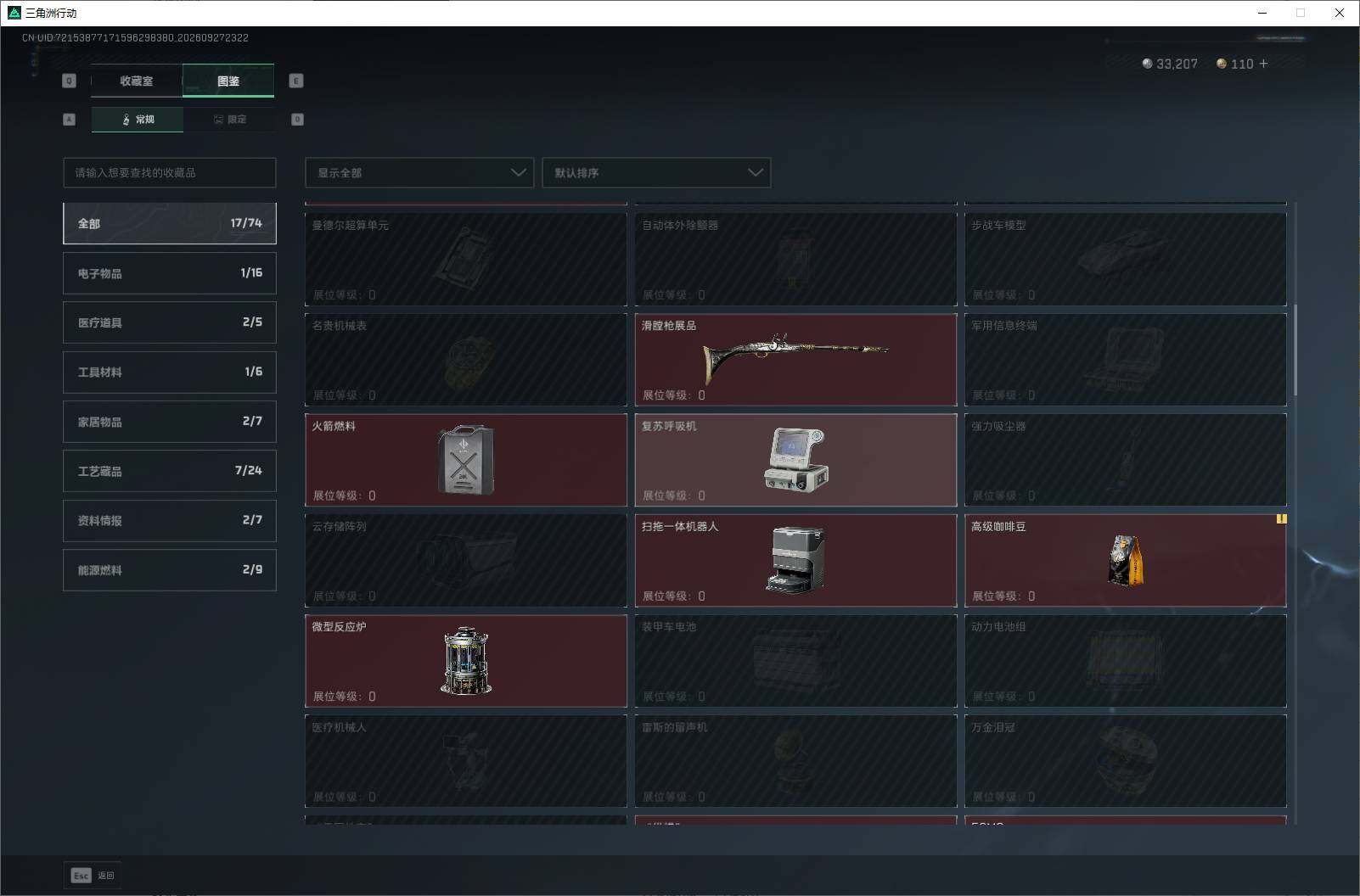Viewport: 1360px width, 896px height.
Task: Click the Esc 返回 button
Action: (x=93, y=876)
